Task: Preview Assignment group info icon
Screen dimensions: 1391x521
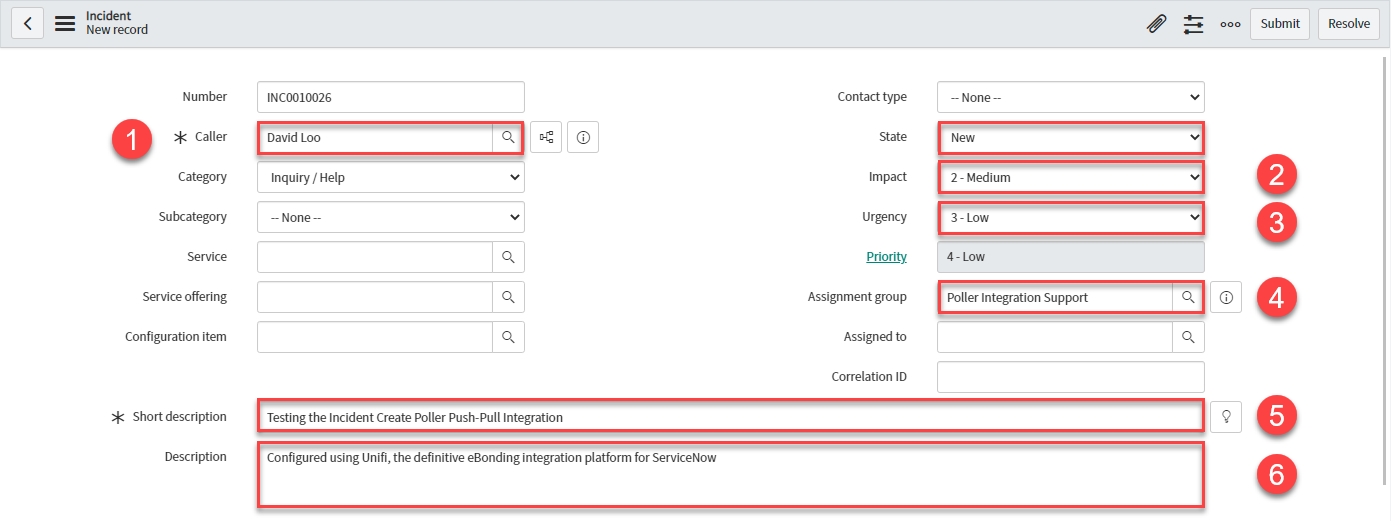Action: tap(1226, 297)
